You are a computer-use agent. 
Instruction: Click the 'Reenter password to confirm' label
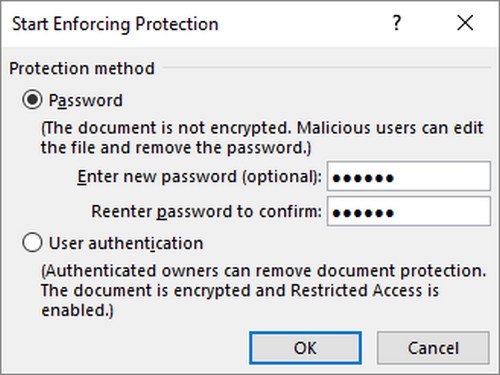(x=207, y=212)
